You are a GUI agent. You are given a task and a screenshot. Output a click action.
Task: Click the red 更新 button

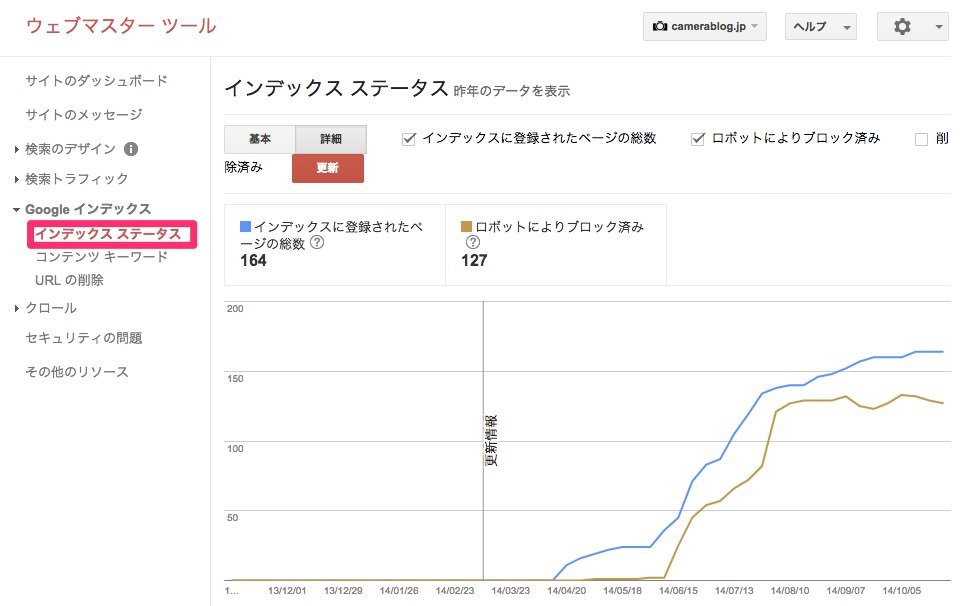[x=328, y=168]
